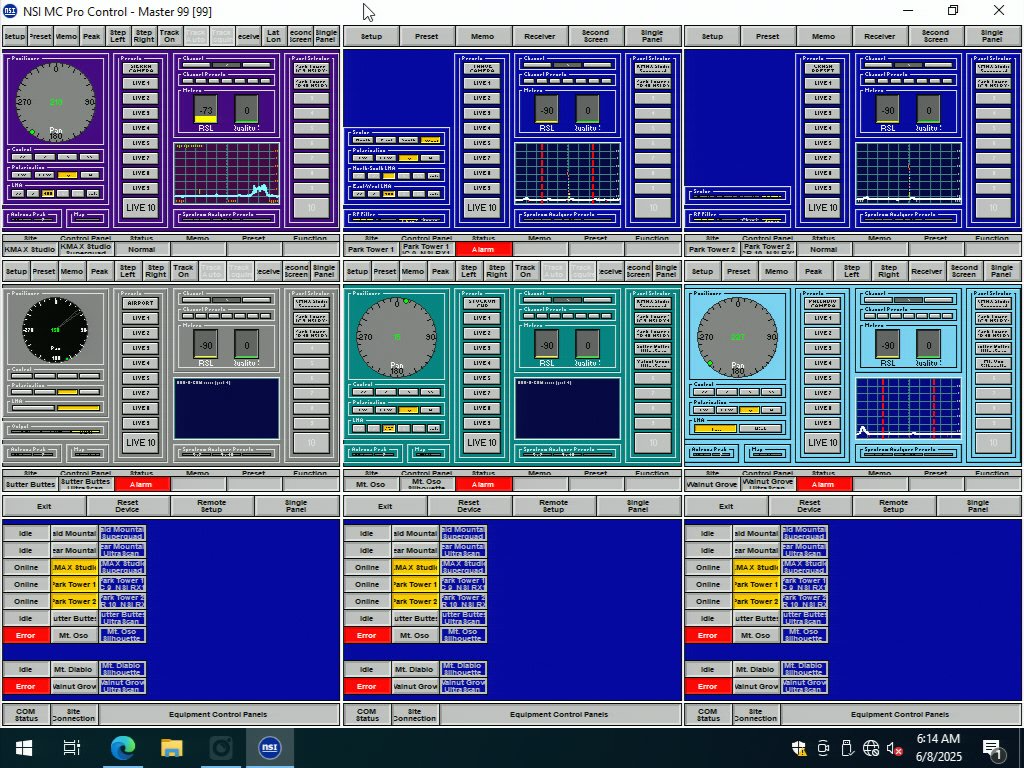Toggle the yellow West scaler button in Park Tower 1
1024x768 pixels.
click(428, 140)
